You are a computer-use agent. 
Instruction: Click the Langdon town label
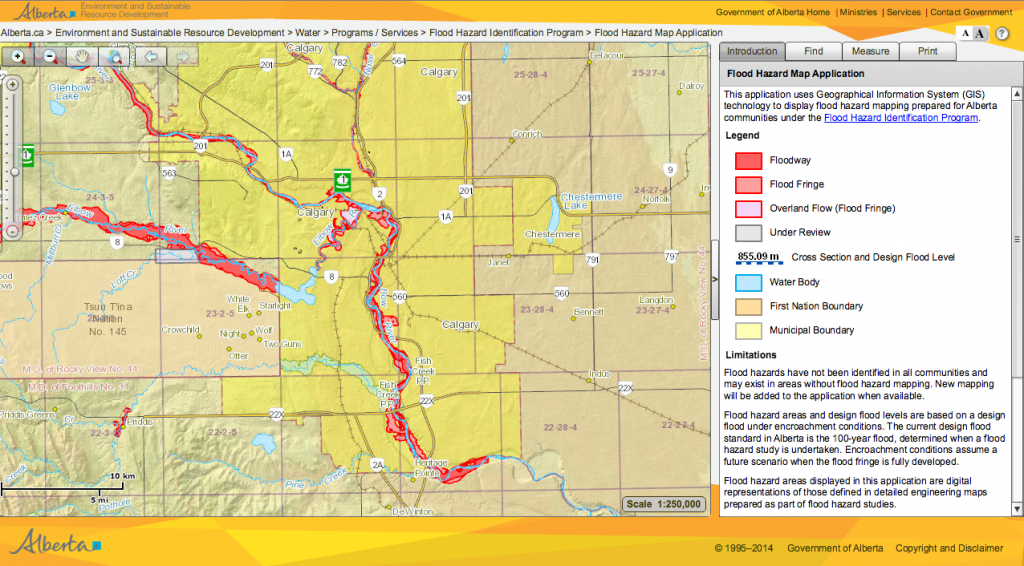[x=656, y=300]
